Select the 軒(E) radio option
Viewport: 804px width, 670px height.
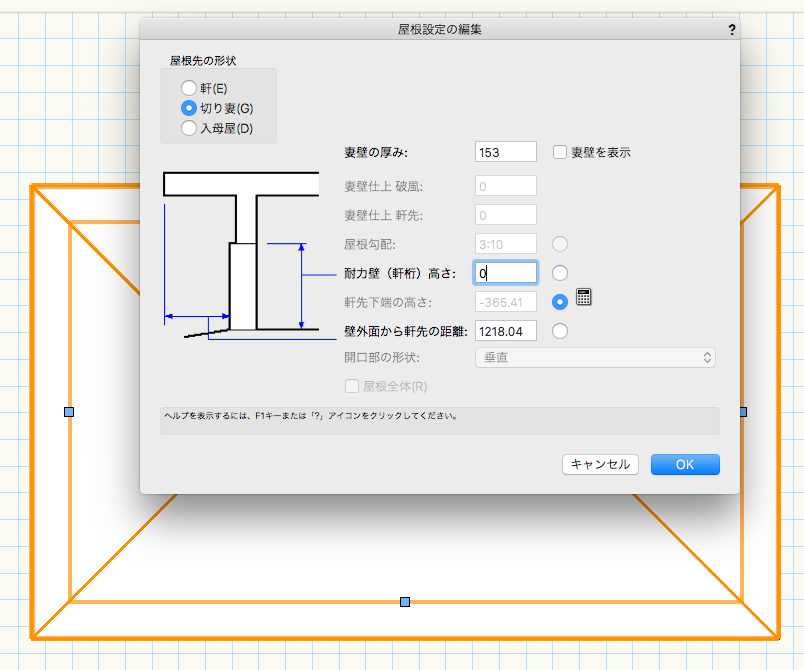pos(189,88)
